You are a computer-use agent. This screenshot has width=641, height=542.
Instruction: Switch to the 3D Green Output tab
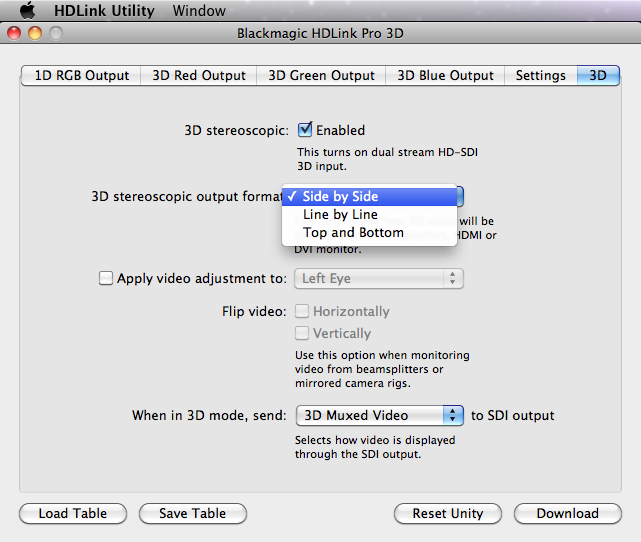321,76
